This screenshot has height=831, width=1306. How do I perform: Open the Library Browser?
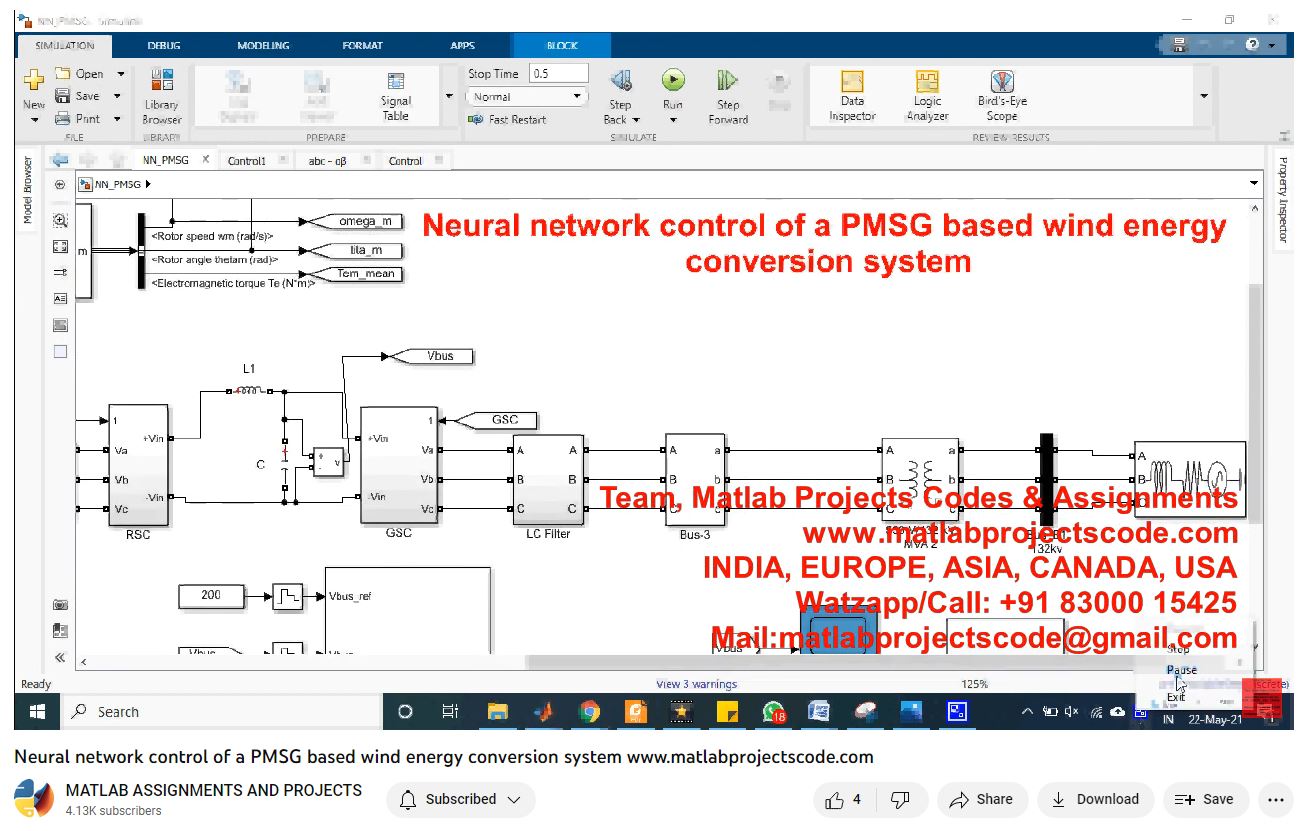[161, 97]
